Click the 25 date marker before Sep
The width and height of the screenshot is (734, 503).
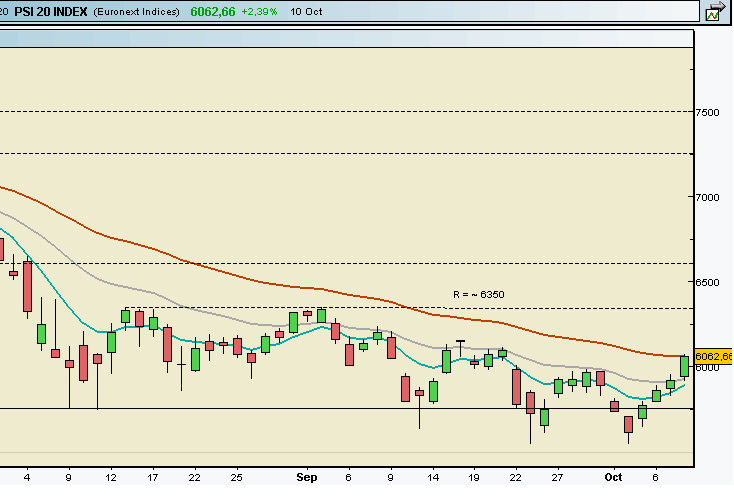pos(237,478)
